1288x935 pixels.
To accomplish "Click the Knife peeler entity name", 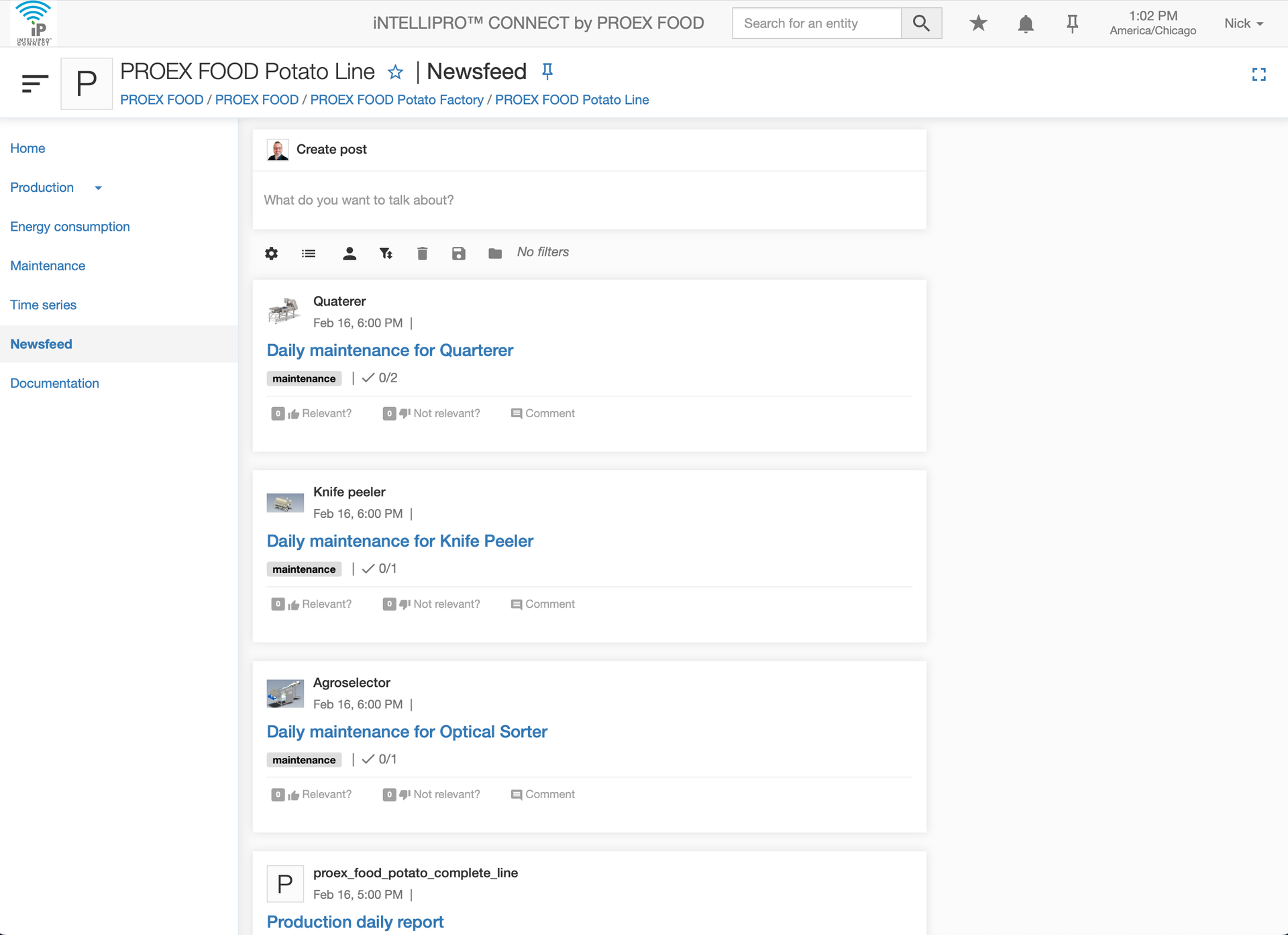I will coord(349,492).
